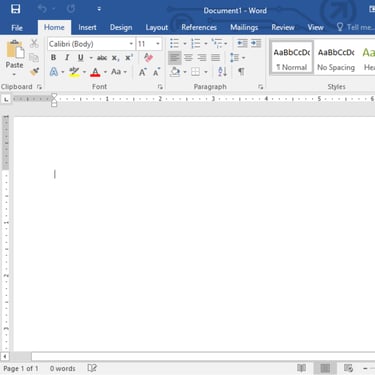Viewport: 375px width, 375px height.
Task: Justify paragraph text
Action: (216, 58)
